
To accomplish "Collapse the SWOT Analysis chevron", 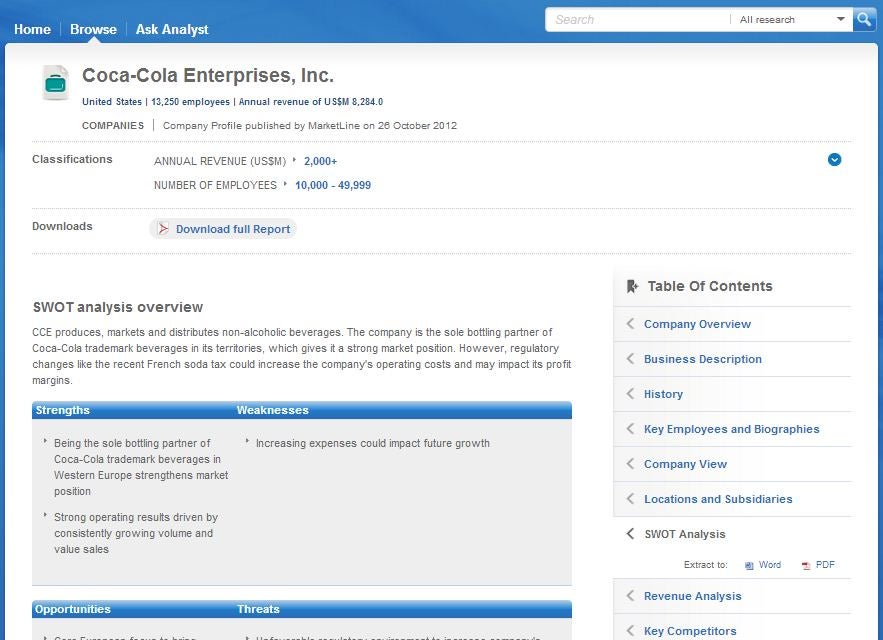I will pos(630,534).
